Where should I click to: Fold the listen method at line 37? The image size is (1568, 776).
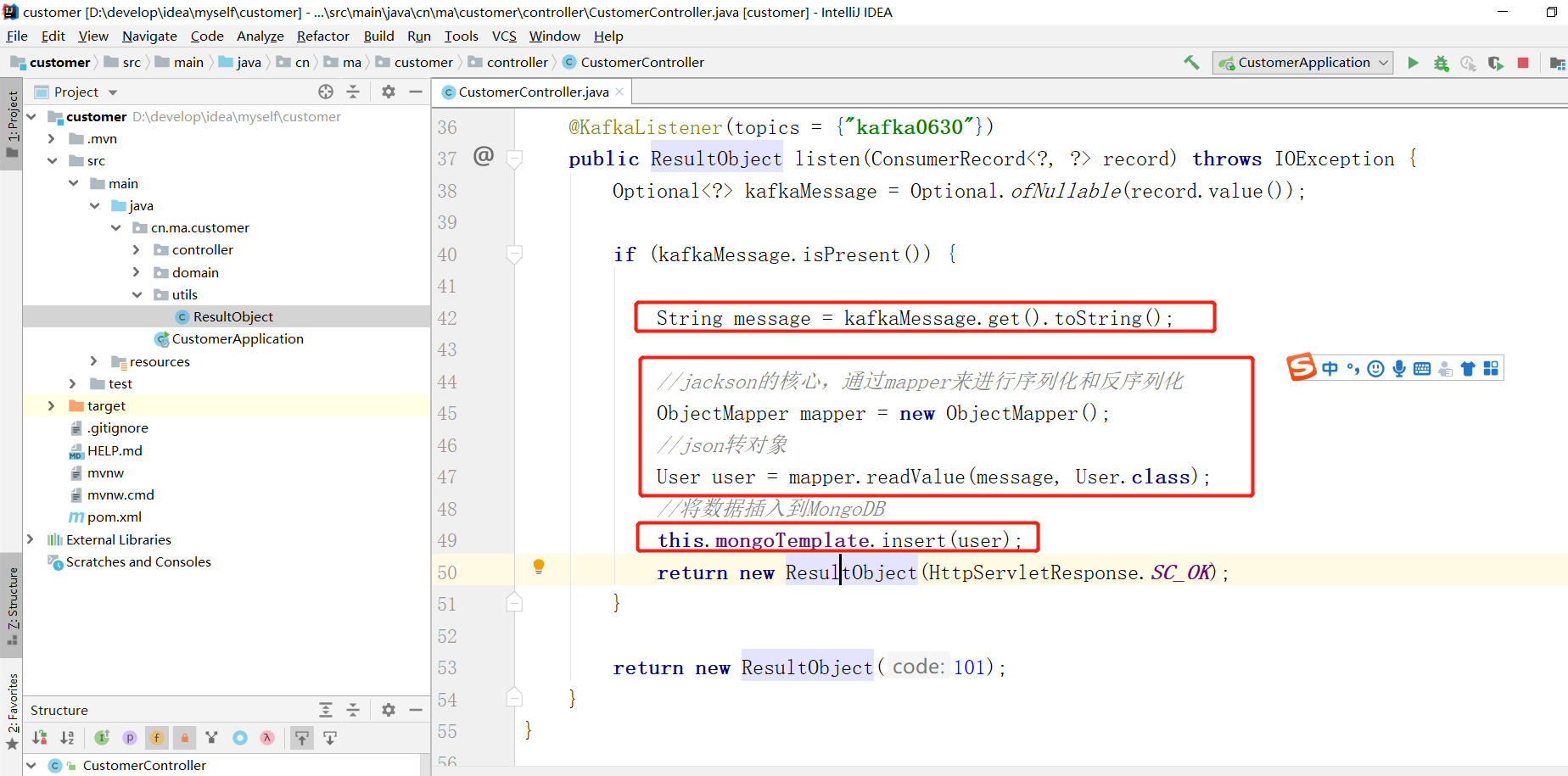pyautogui.click(x=514, y=159)
